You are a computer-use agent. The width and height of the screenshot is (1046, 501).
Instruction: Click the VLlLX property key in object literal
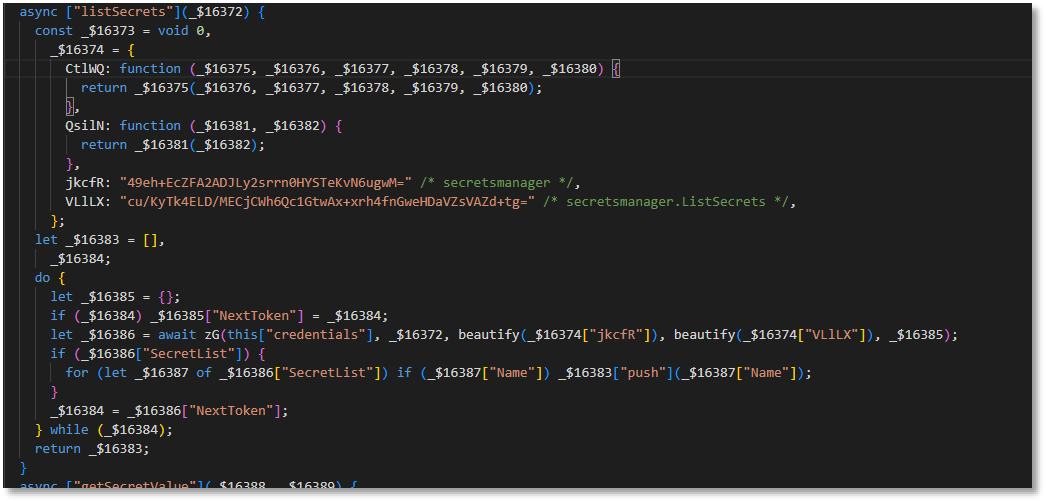[85, 201]
